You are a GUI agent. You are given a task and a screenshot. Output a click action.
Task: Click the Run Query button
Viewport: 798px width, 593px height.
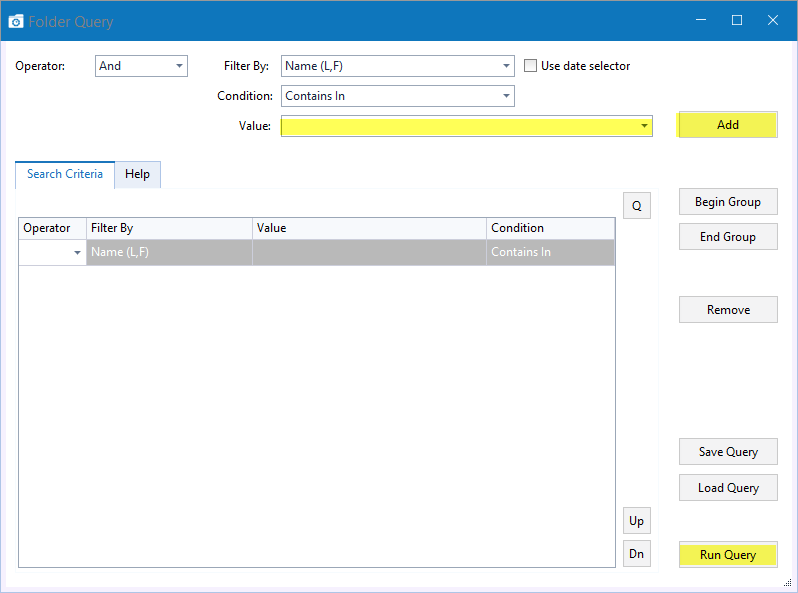[728, 554]
